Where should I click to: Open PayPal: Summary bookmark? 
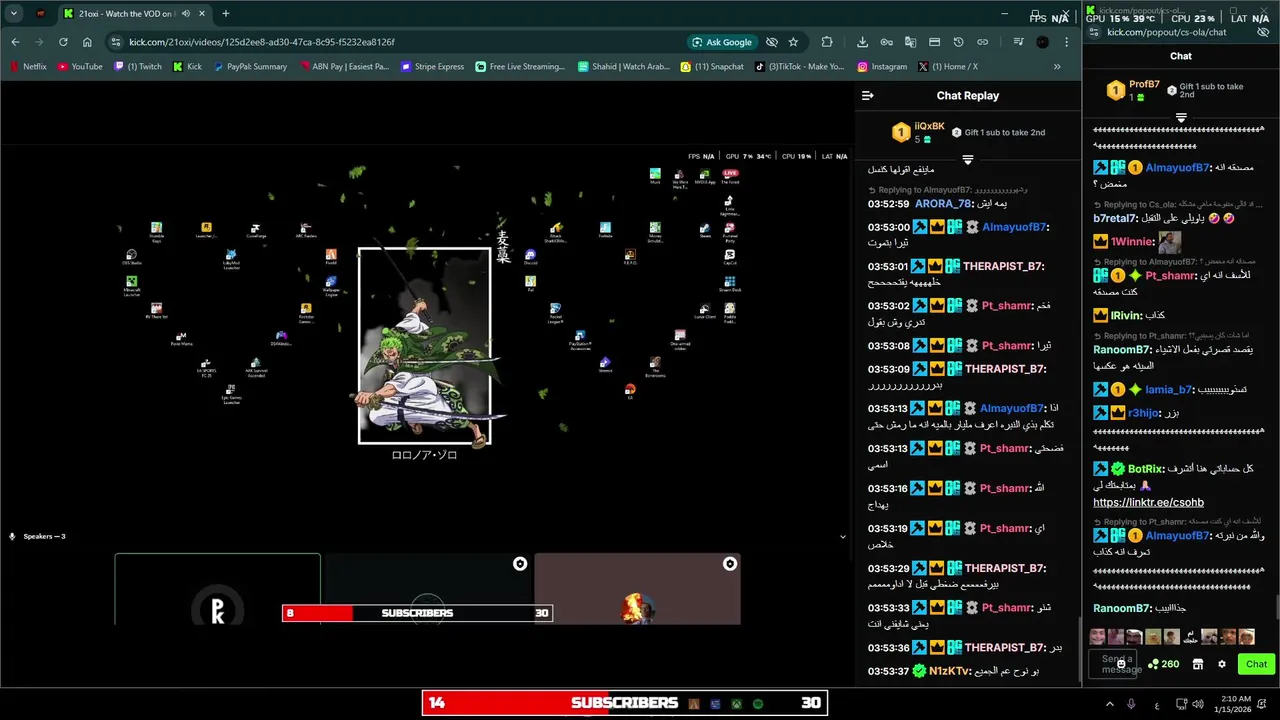(249, 67)
